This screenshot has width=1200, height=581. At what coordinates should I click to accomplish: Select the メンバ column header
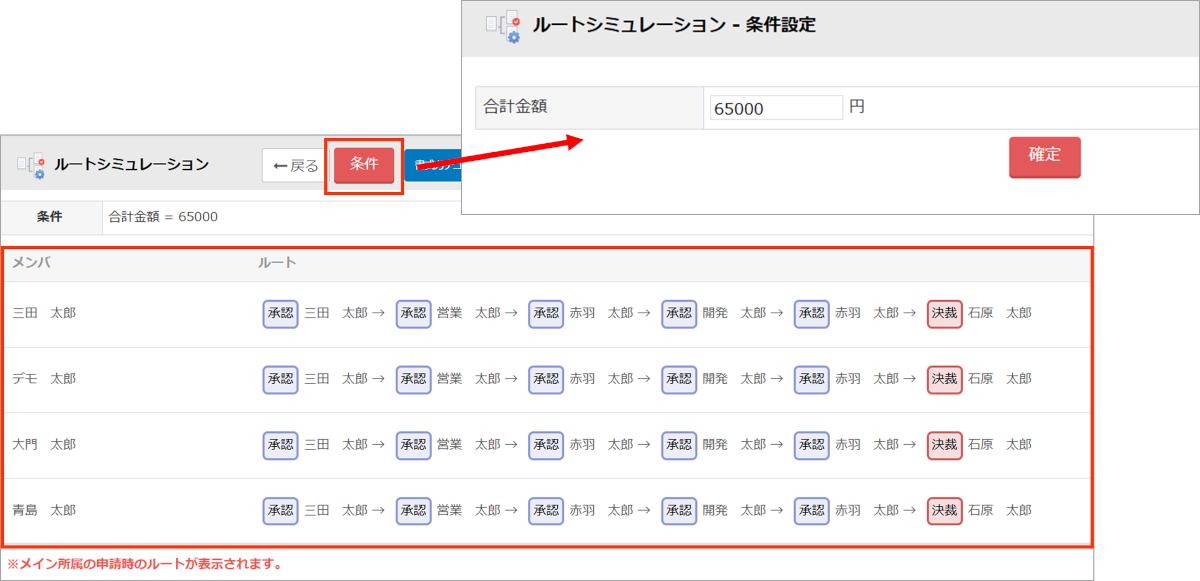click(x=31, y=263)
